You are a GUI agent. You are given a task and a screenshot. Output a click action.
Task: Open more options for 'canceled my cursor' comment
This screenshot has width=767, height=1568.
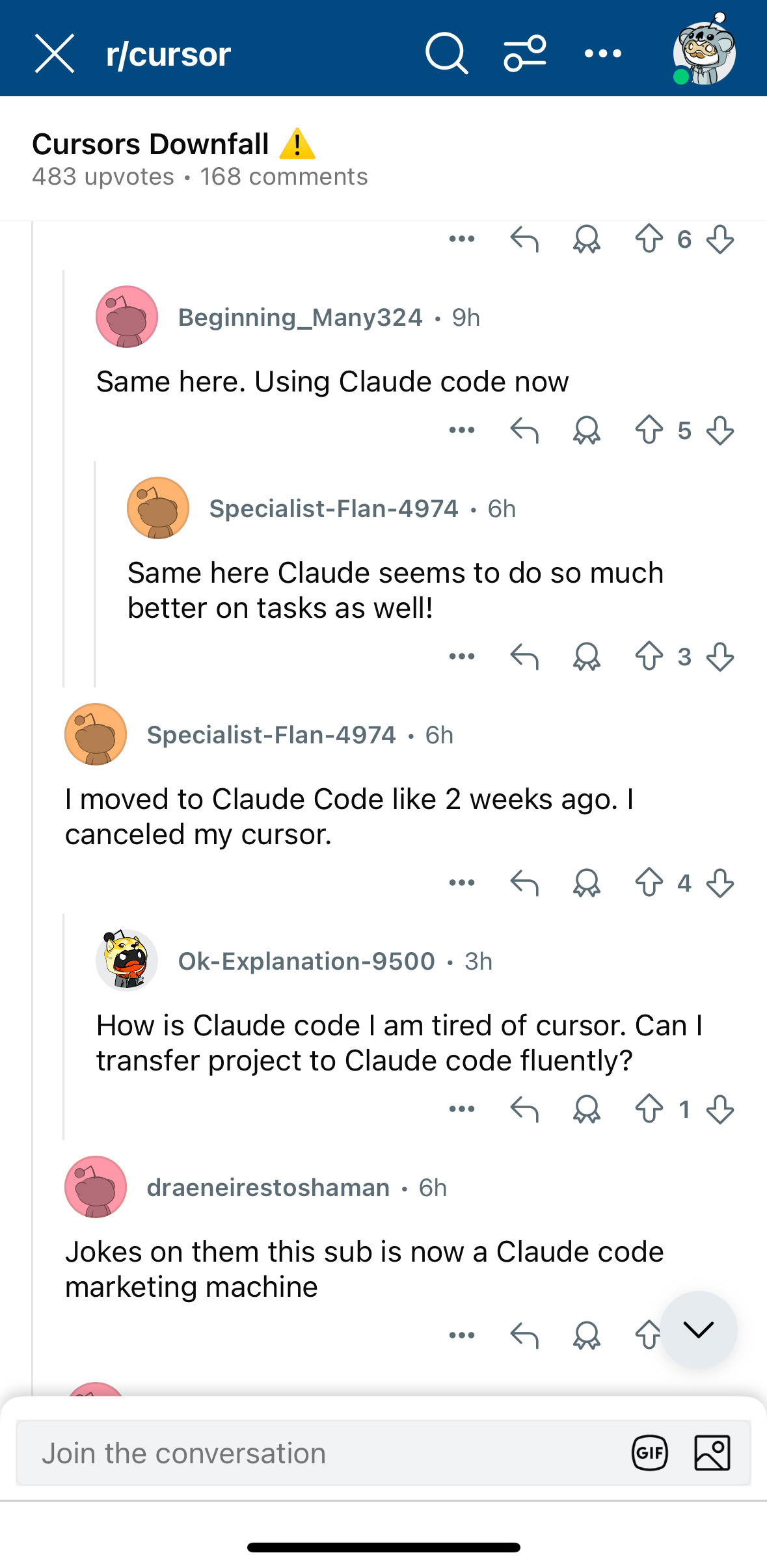[x=462, y=883]
